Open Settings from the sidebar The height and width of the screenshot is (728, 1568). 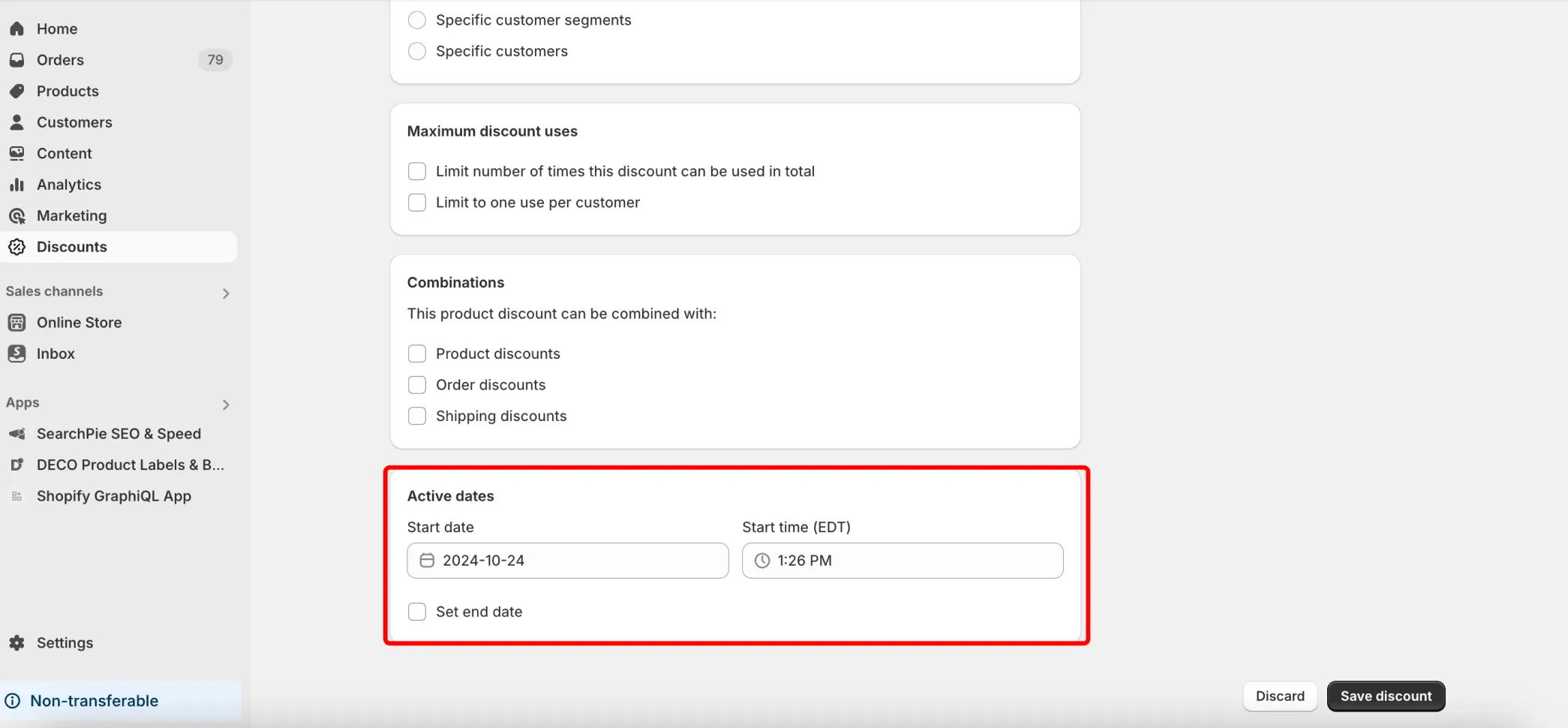tap(119, 643)
